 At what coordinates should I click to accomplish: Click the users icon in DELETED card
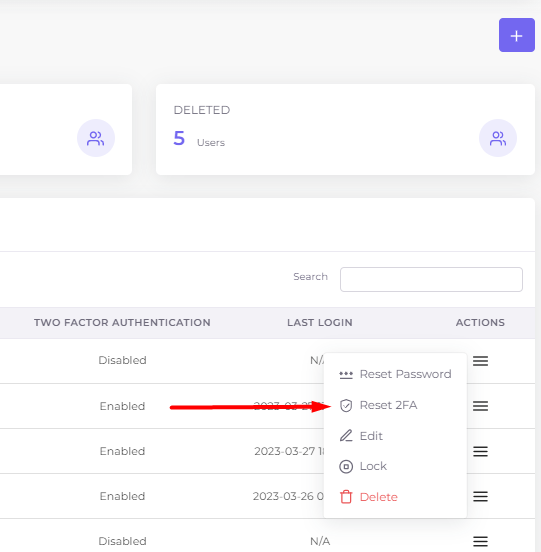[x=498, y=138]
